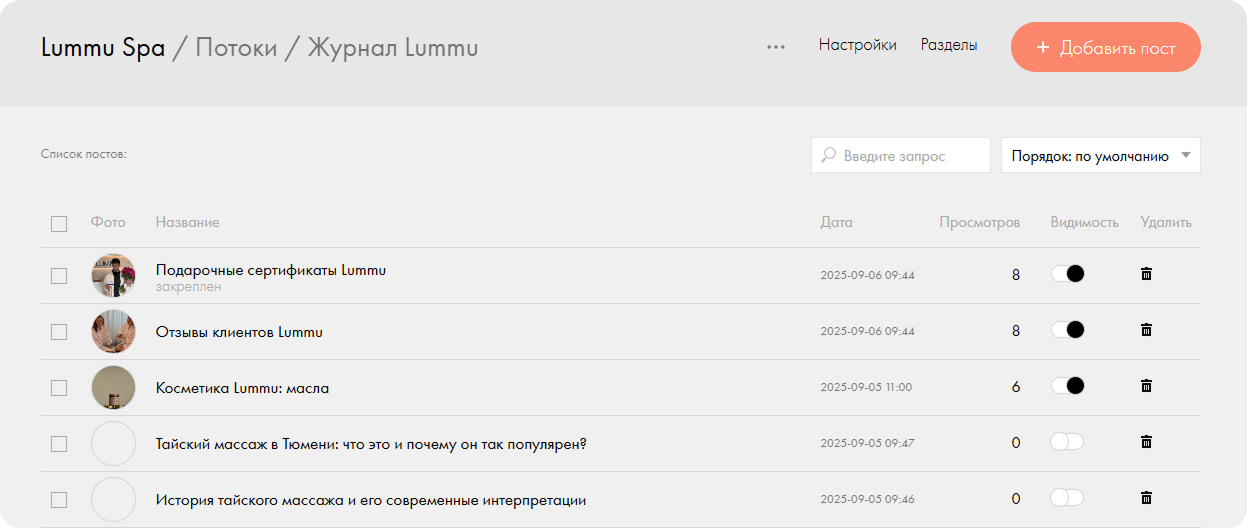Delete the Подарочные сертификаты Lummu post
The height and width of the screenshot is (528, 1247).
click(x=1146, y=274)
